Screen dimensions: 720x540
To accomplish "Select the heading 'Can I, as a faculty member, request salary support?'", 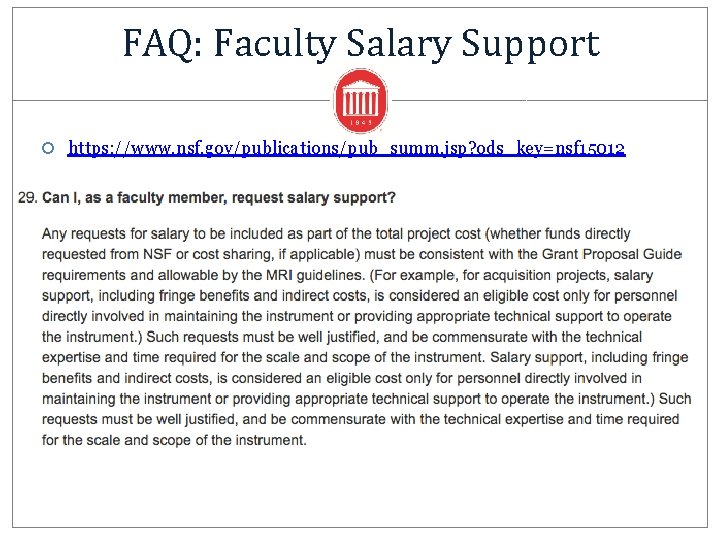I will click(219, 198).
